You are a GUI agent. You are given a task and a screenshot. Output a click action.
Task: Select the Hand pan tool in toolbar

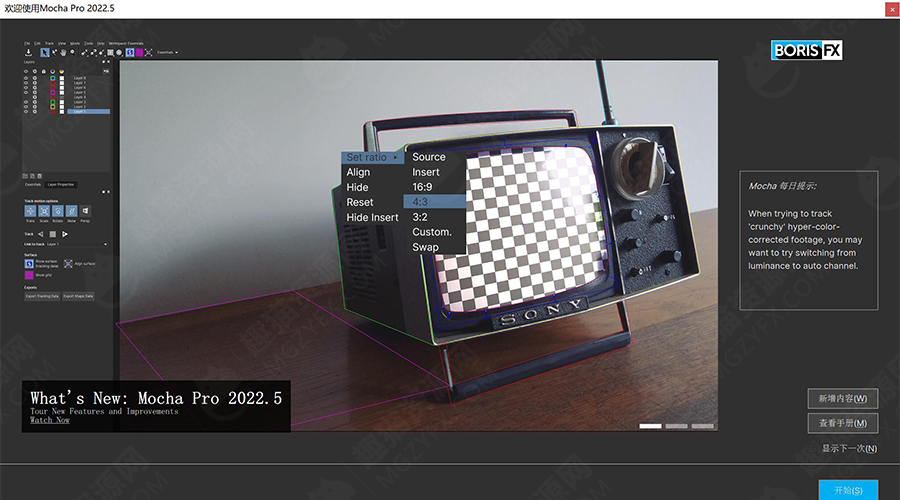tap(63, 52)
